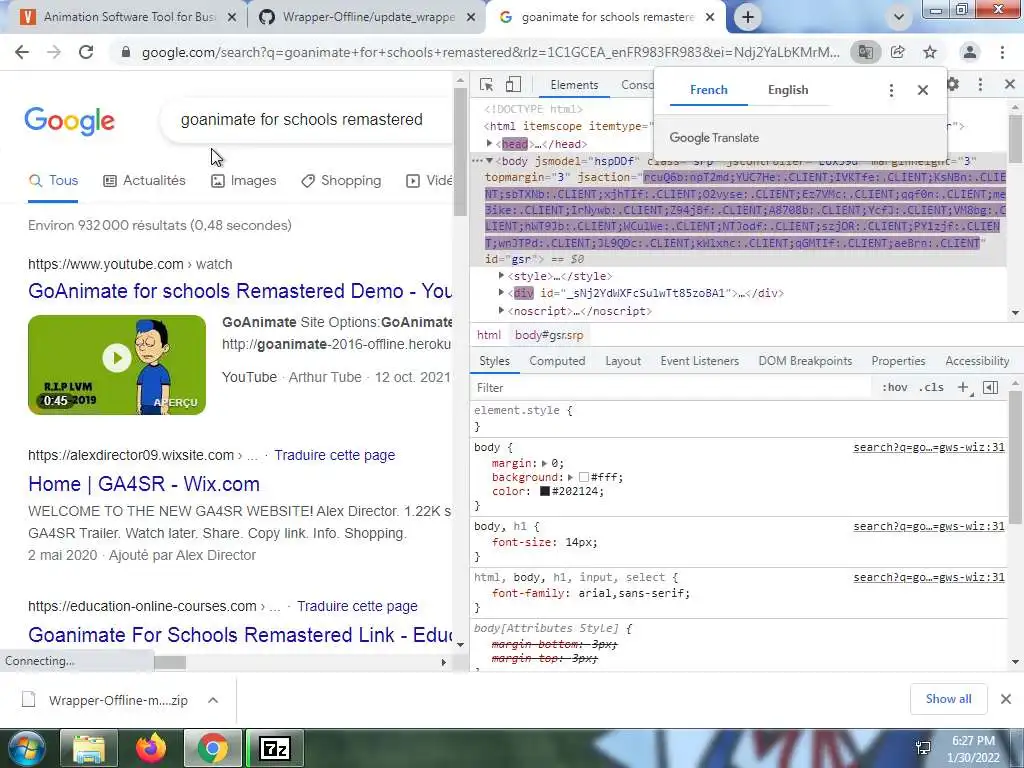Open the Chrome profile avatar menu
The height and width of the screenshot is (768, 1024).
970,52
